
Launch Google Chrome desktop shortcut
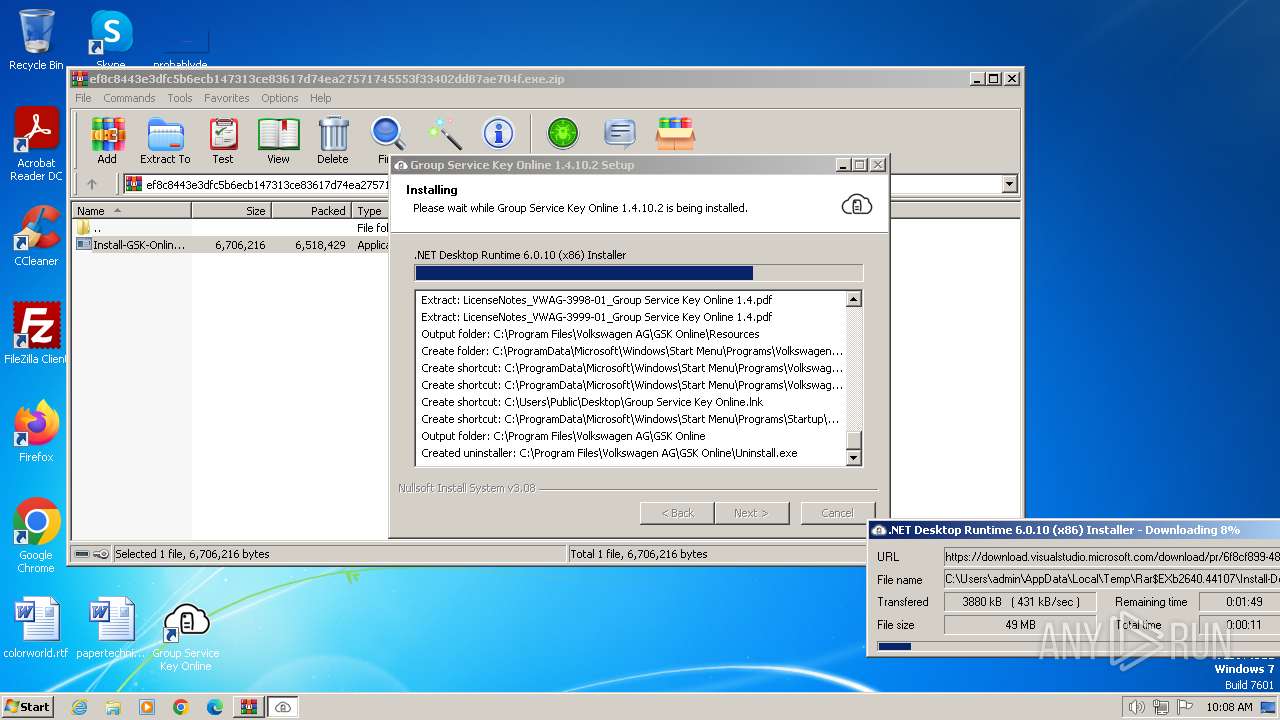tap(36, 536)
